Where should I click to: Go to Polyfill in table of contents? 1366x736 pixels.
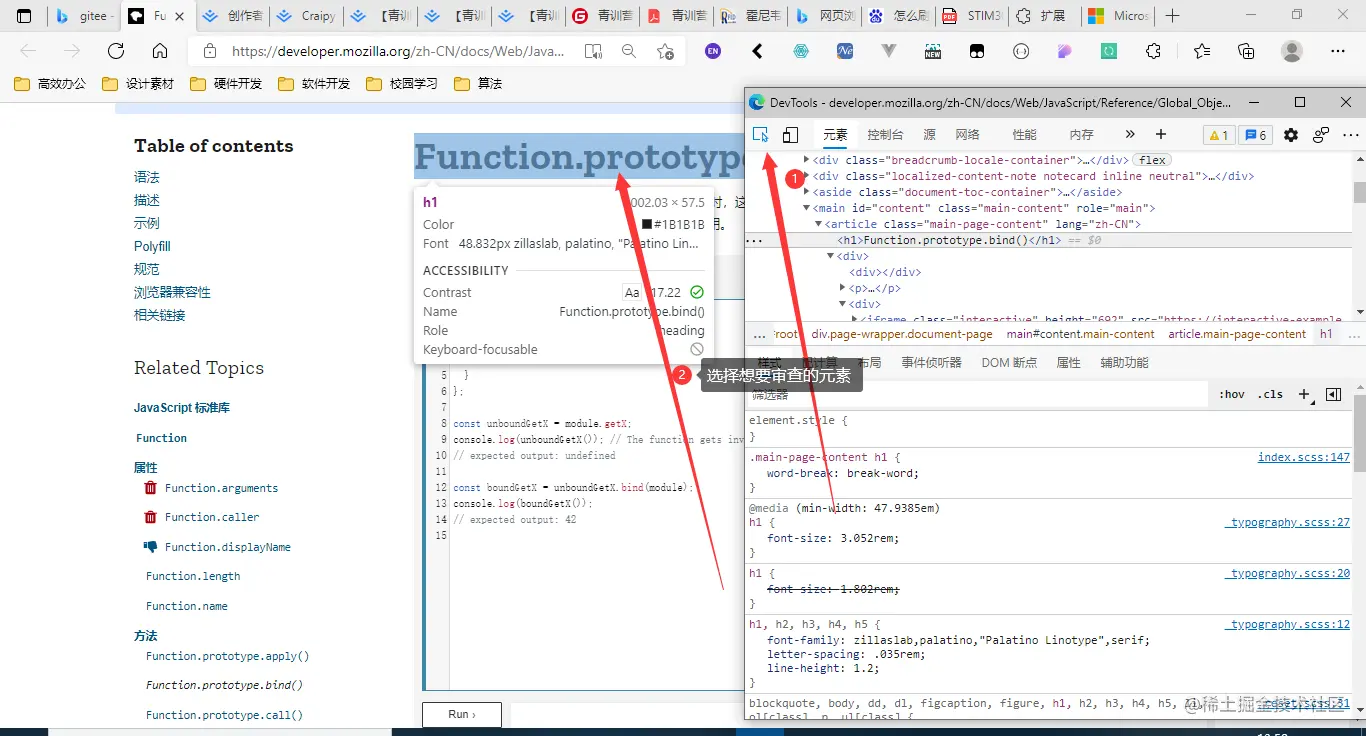pyautogui.click(x=152, y=246)
